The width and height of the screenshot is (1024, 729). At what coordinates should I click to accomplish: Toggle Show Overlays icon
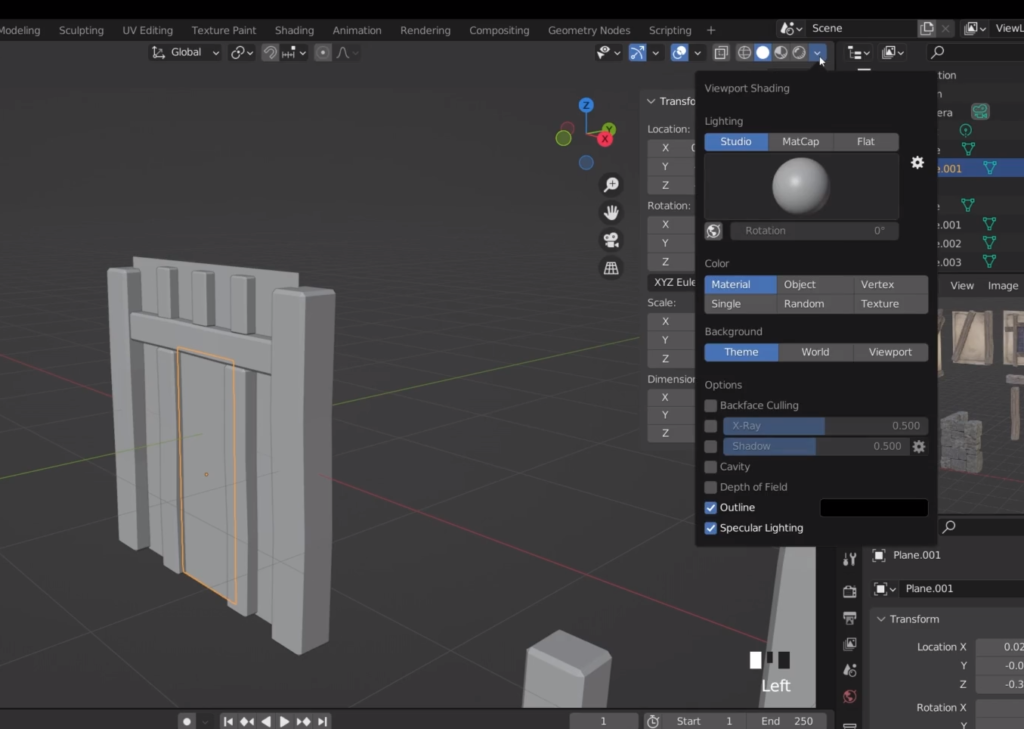679,53
